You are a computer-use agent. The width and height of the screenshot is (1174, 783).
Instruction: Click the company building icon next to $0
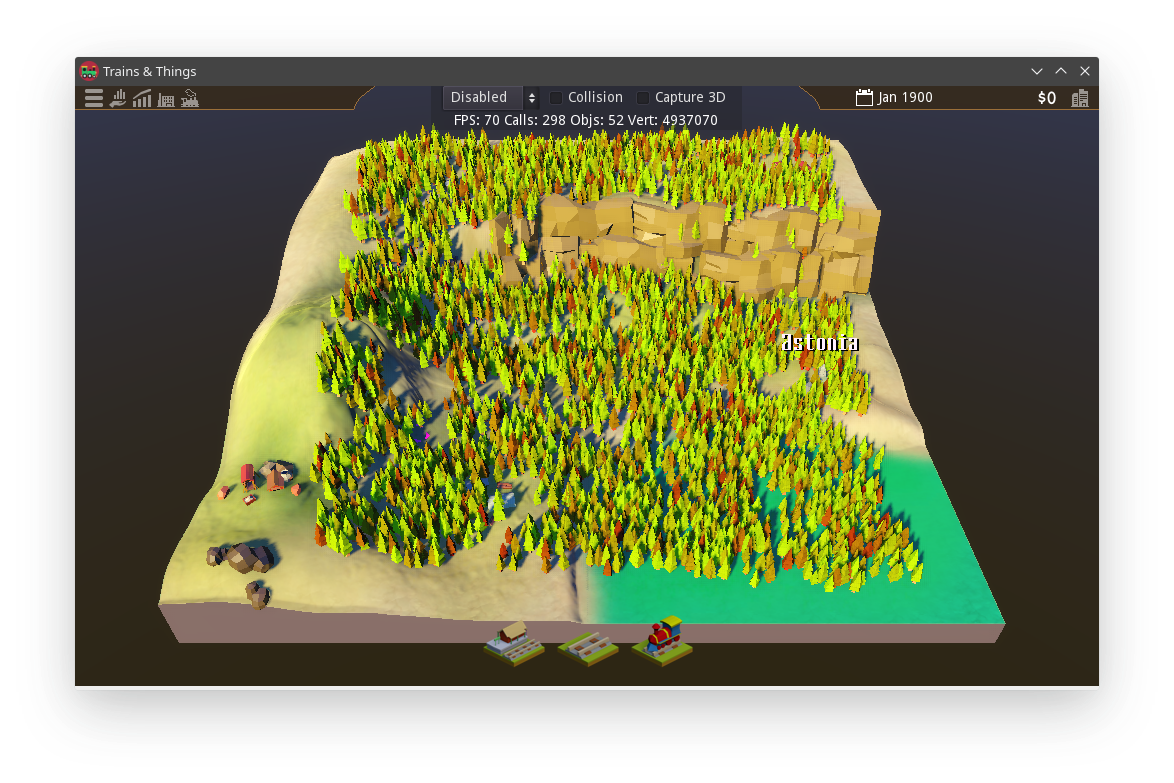1080,98
